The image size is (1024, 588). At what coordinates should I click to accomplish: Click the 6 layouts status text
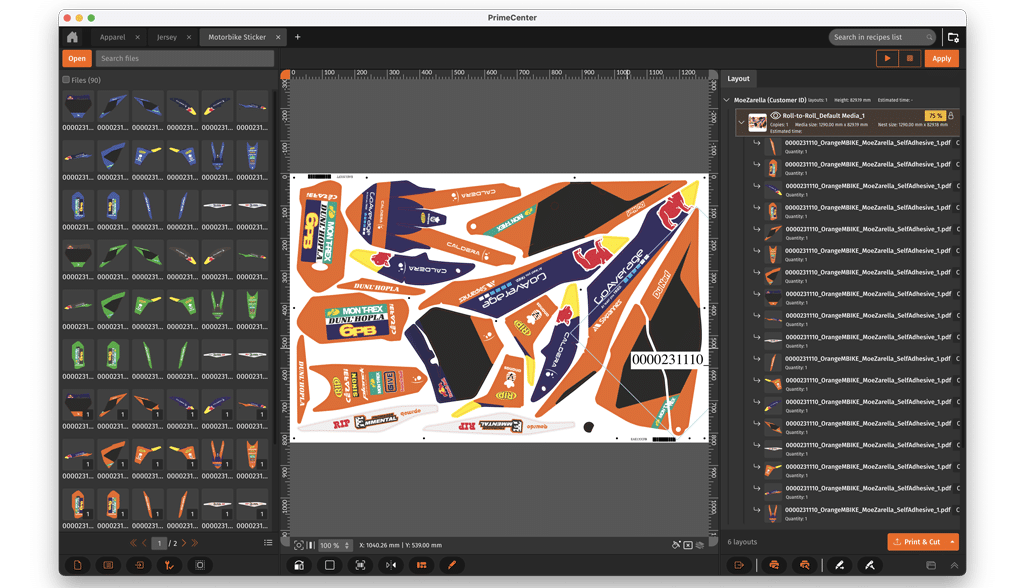pyautogui.click(x=742, y=542)
